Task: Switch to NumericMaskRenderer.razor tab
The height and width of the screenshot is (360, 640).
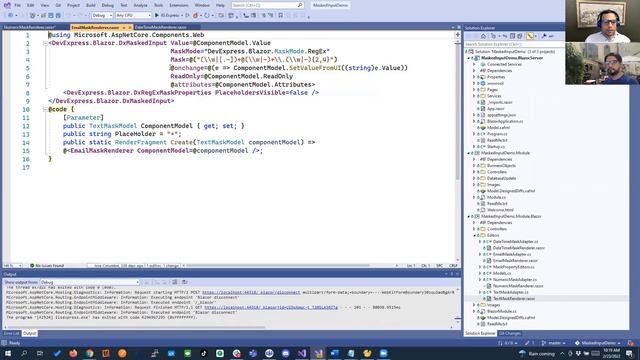Action: (30, 27)
